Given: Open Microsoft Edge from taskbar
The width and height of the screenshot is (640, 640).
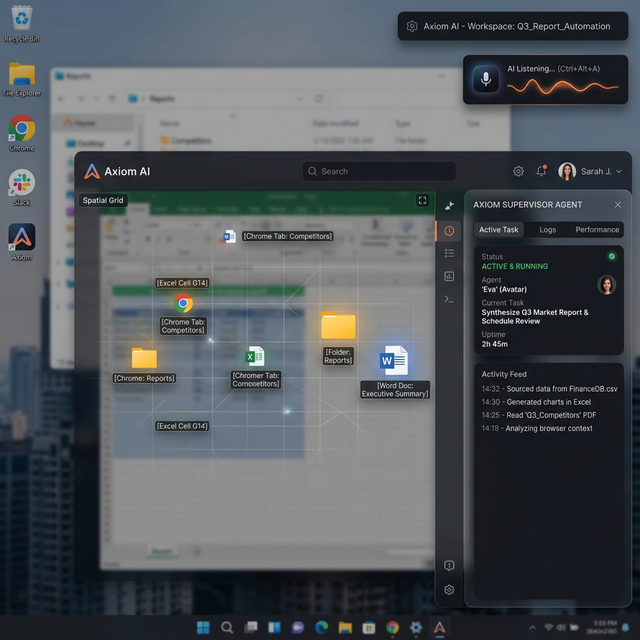Looking at the screenshot, I should tap(322, 627).
